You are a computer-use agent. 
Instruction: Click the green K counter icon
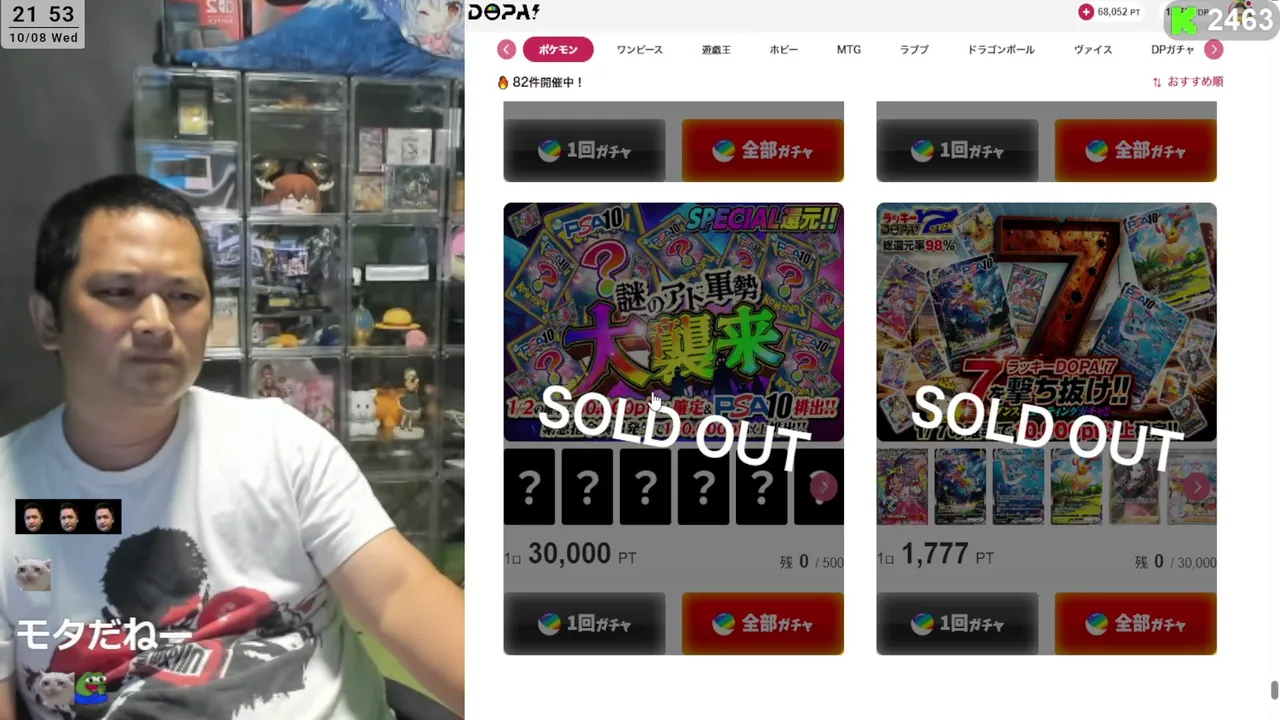click(1185, 20)
